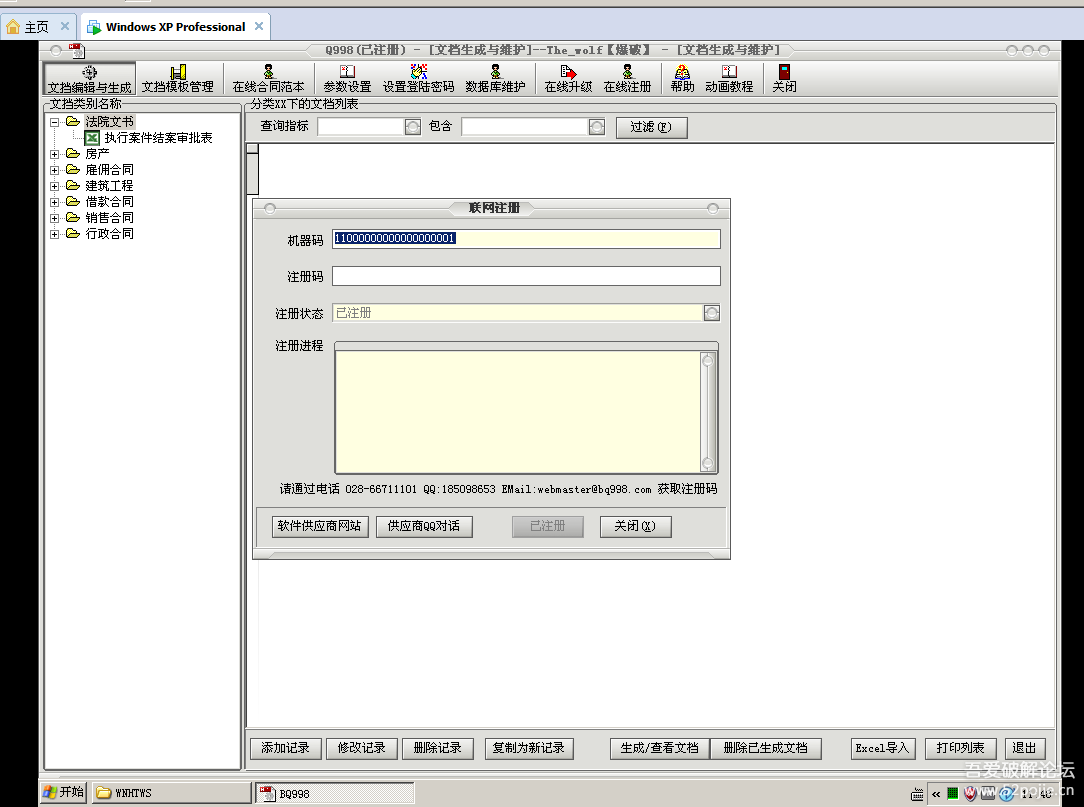Click the 生成/查看文档 button
Viewport: 1084px width, 807px height.
660,748
